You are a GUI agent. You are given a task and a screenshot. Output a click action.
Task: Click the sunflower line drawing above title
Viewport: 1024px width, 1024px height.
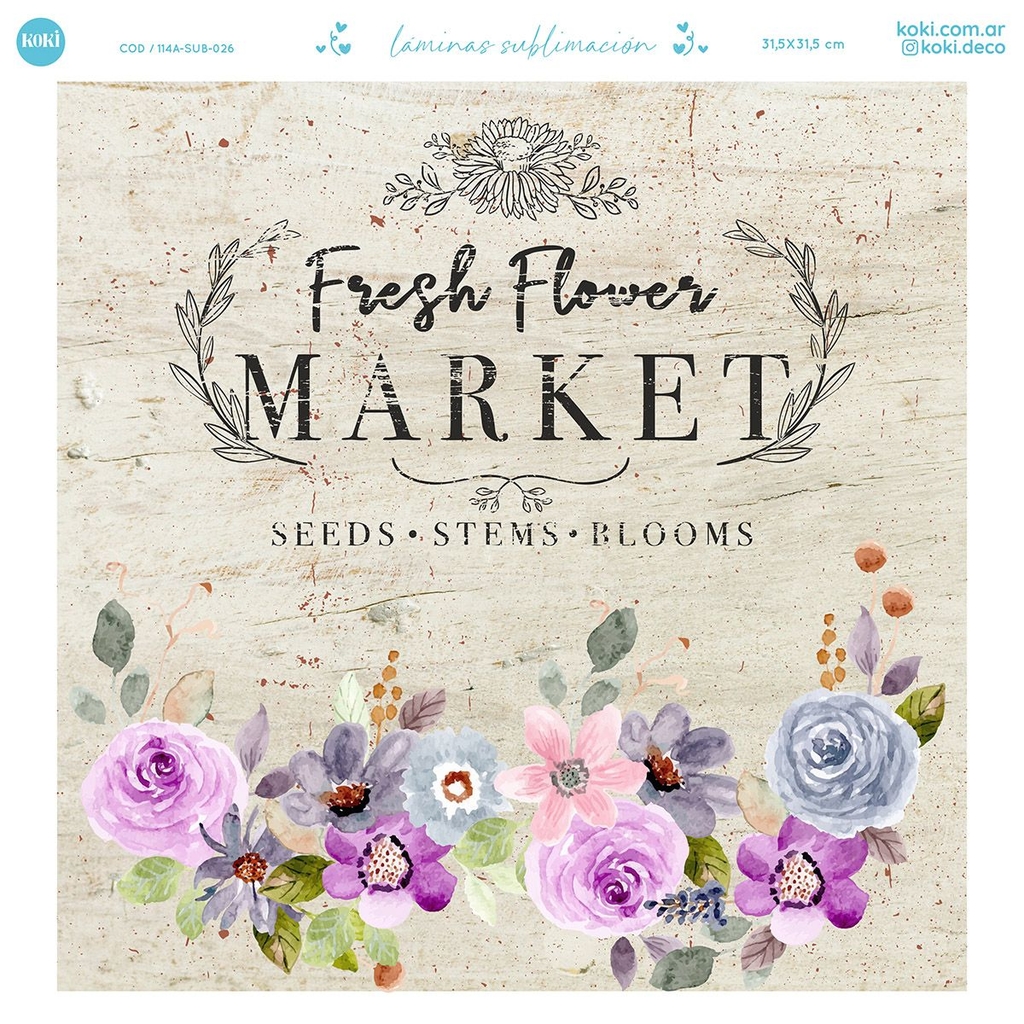coord(511,168)
